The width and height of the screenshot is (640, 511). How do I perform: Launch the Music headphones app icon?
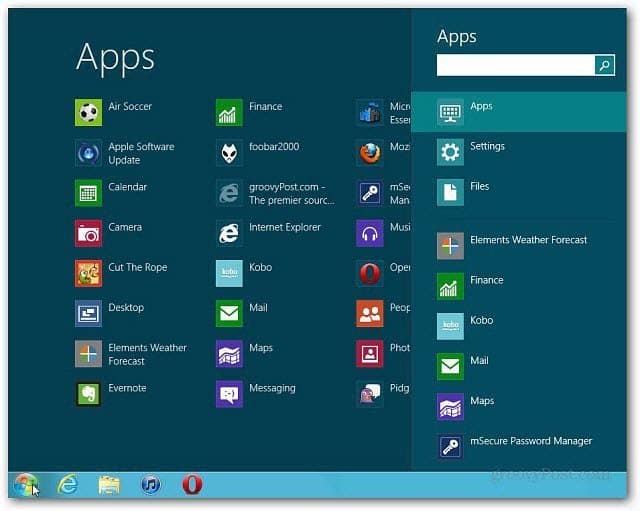pos(370,233)
